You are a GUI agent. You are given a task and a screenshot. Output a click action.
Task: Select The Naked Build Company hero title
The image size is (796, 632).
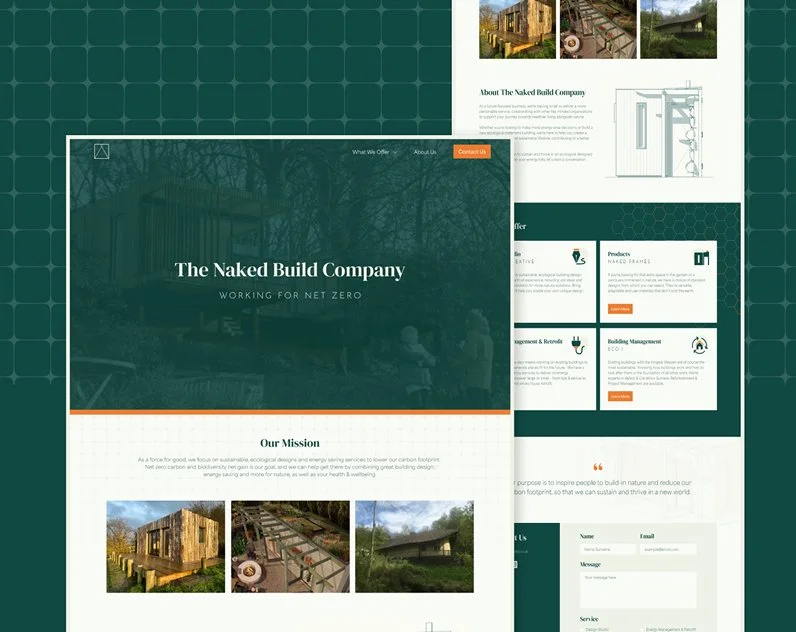point(289,270)
